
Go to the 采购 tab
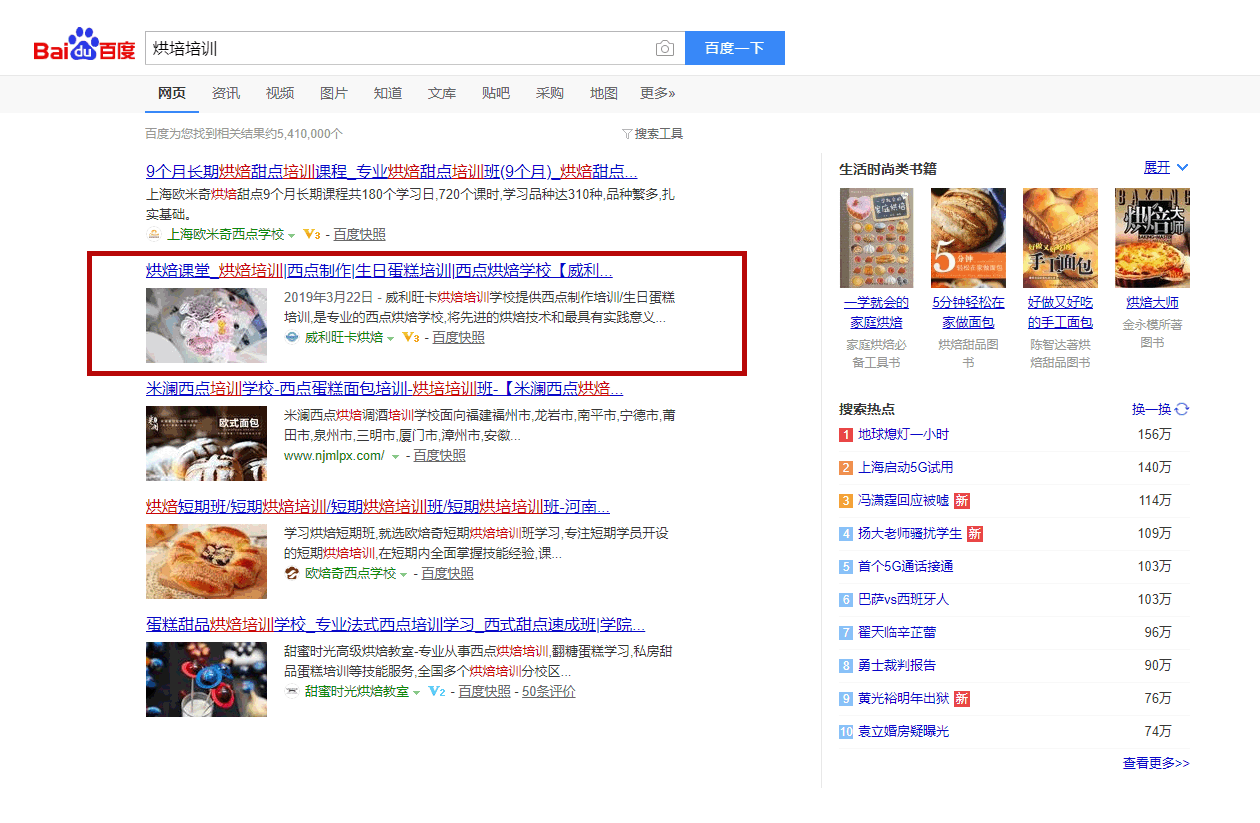pyautogui.click(x=550, y=94)
